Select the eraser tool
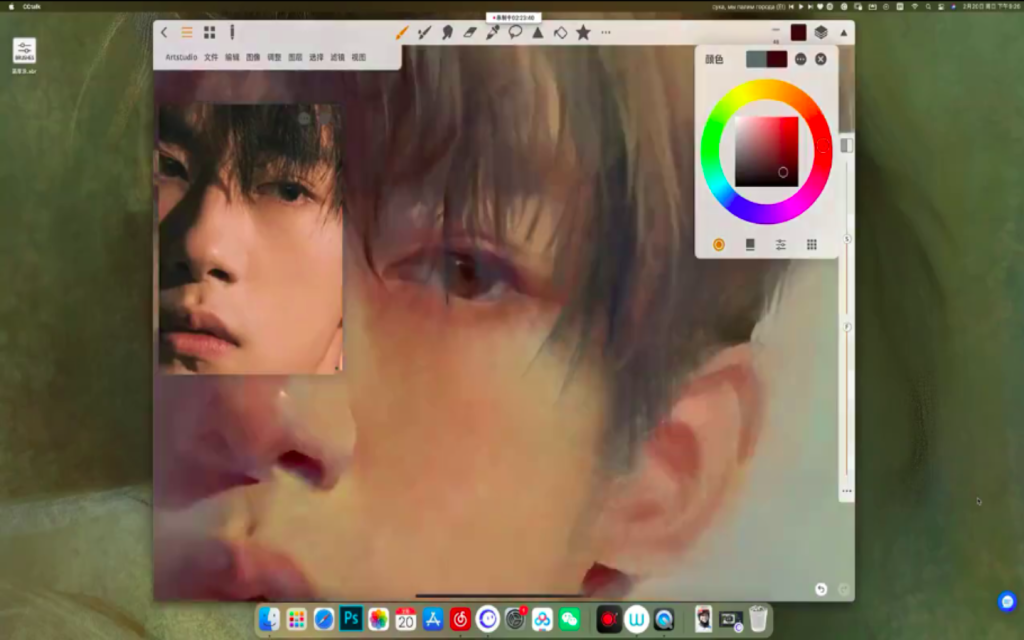 (x=470, y=32)
